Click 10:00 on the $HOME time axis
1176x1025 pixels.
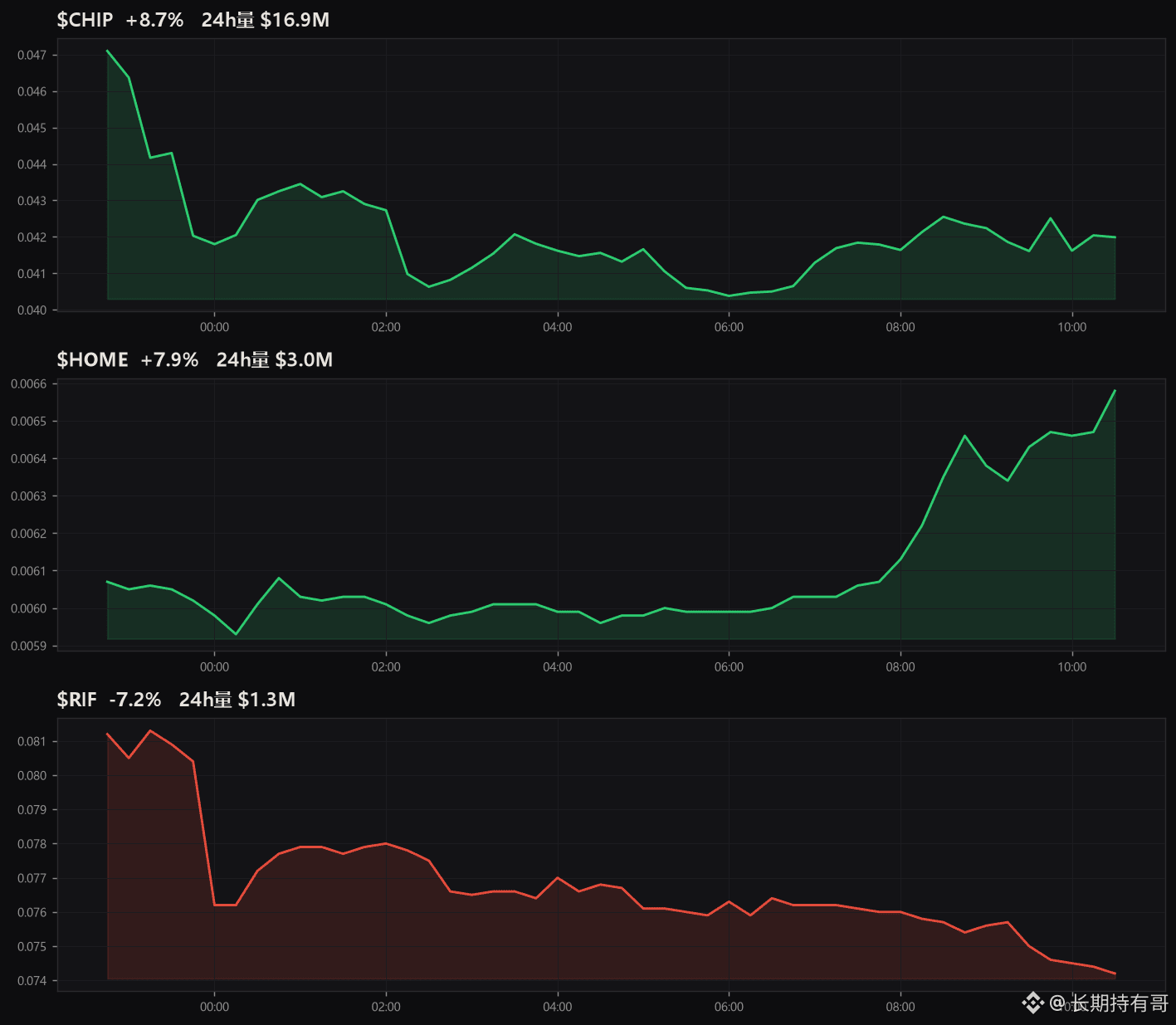tap(1072, 667)
